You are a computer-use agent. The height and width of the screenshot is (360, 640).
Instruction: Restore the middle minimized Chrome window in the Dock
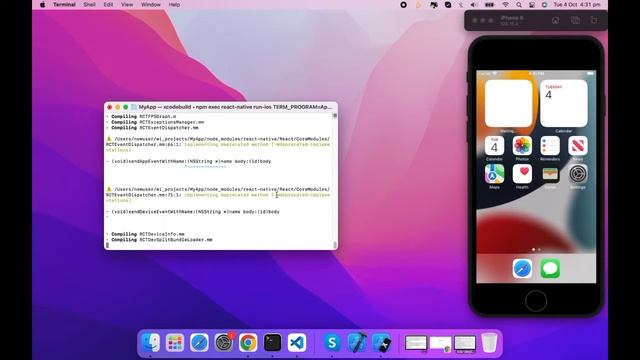pos(440,343)
